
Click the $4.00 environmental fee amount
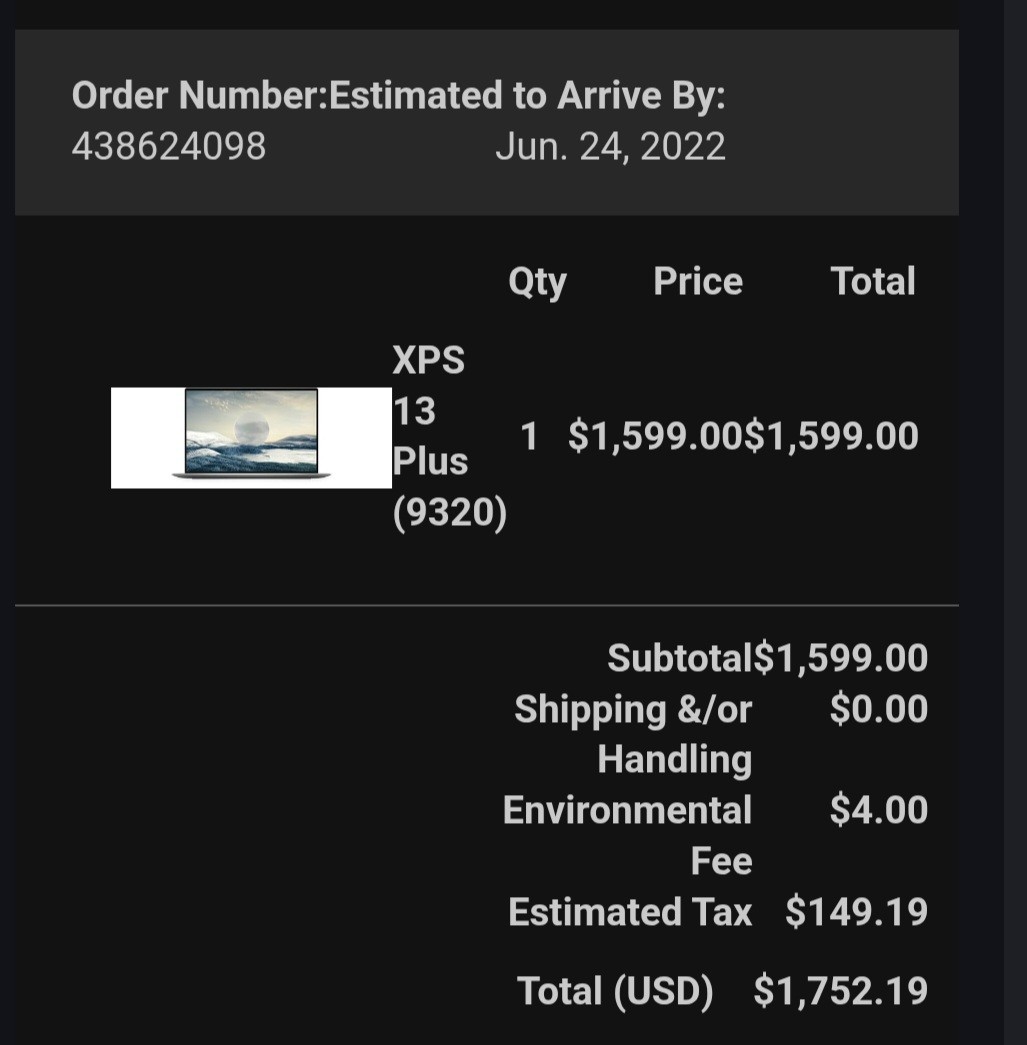click(x=878, y=810)
